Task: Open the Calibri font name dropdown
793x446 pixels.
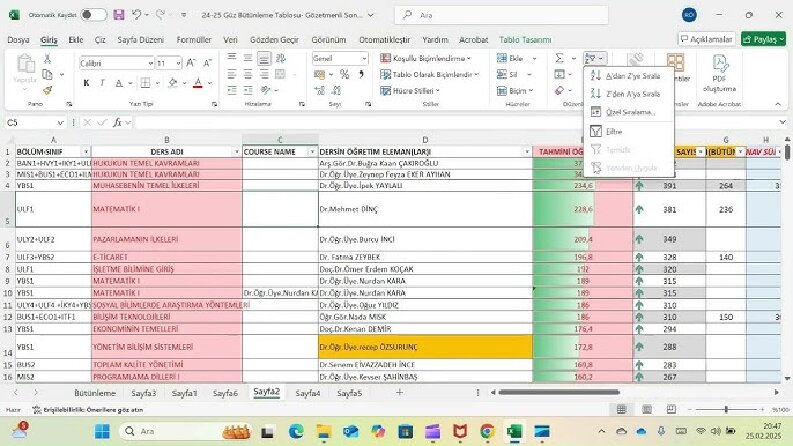Action: point(151,63)
